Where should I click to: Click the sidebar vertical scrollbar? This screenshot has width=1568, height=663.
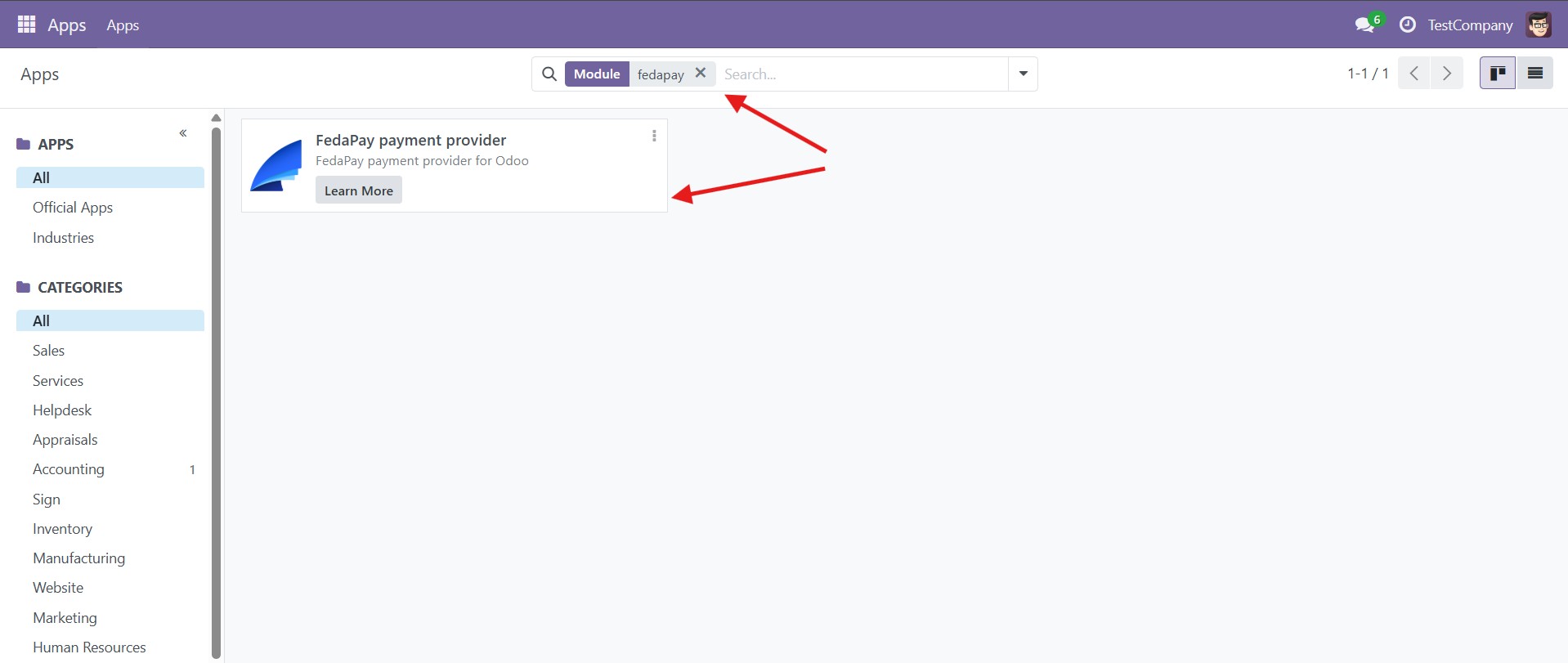216,392
